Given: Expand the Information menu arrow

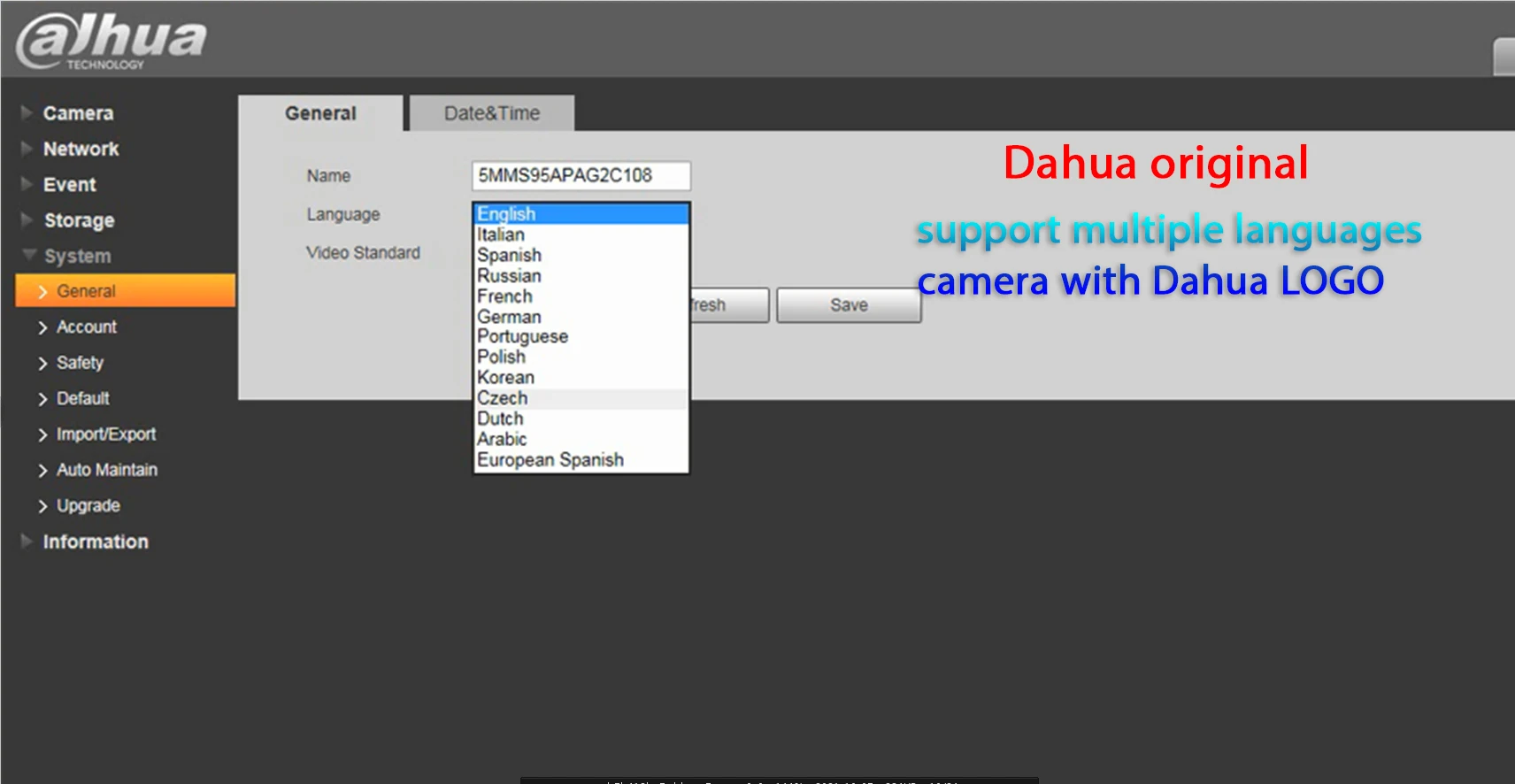Looking at the screenshot, I should [27, 541].
